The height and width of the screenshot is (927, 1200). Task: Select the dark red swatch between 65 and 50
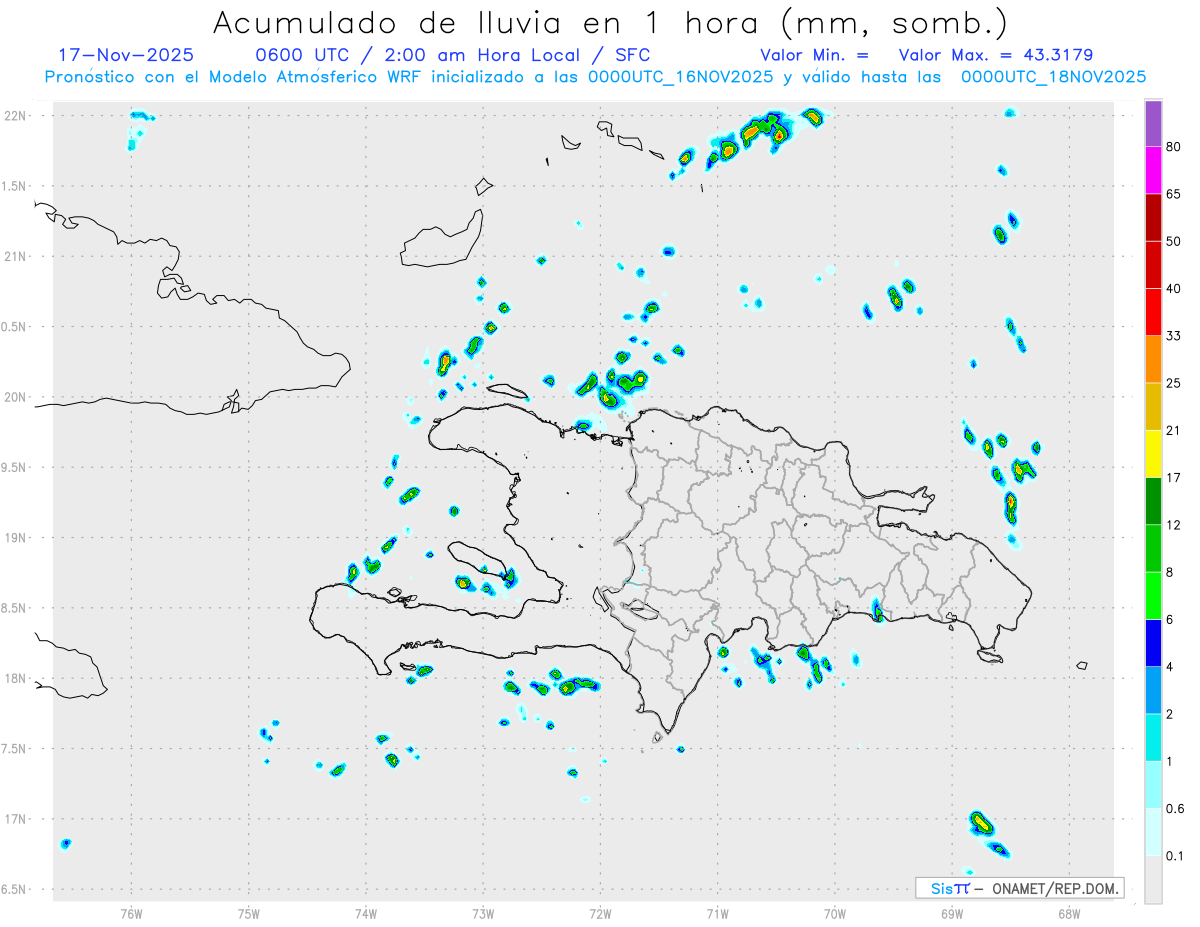1153,218
